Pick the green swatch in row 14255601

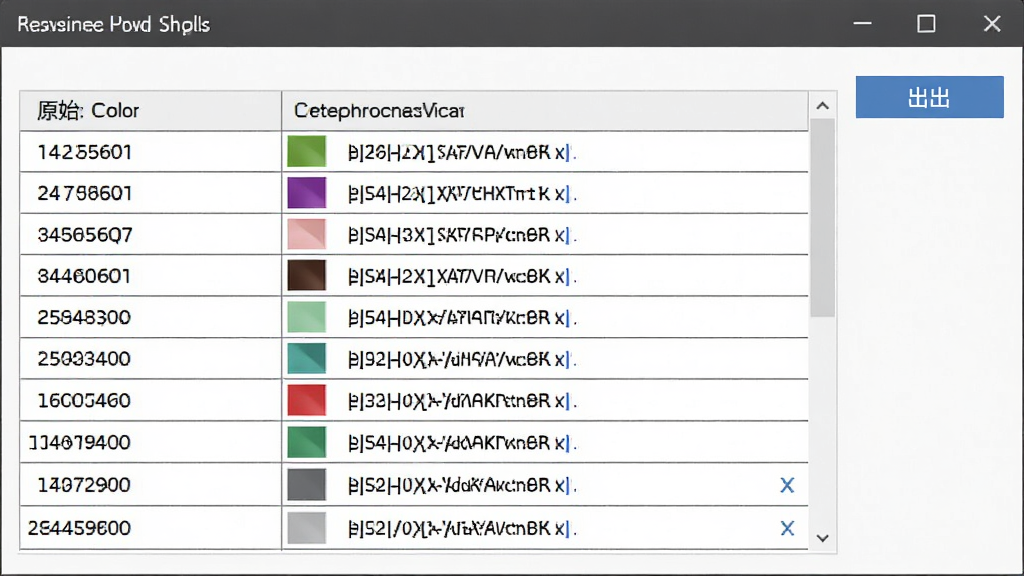click(x=306, y=152)
